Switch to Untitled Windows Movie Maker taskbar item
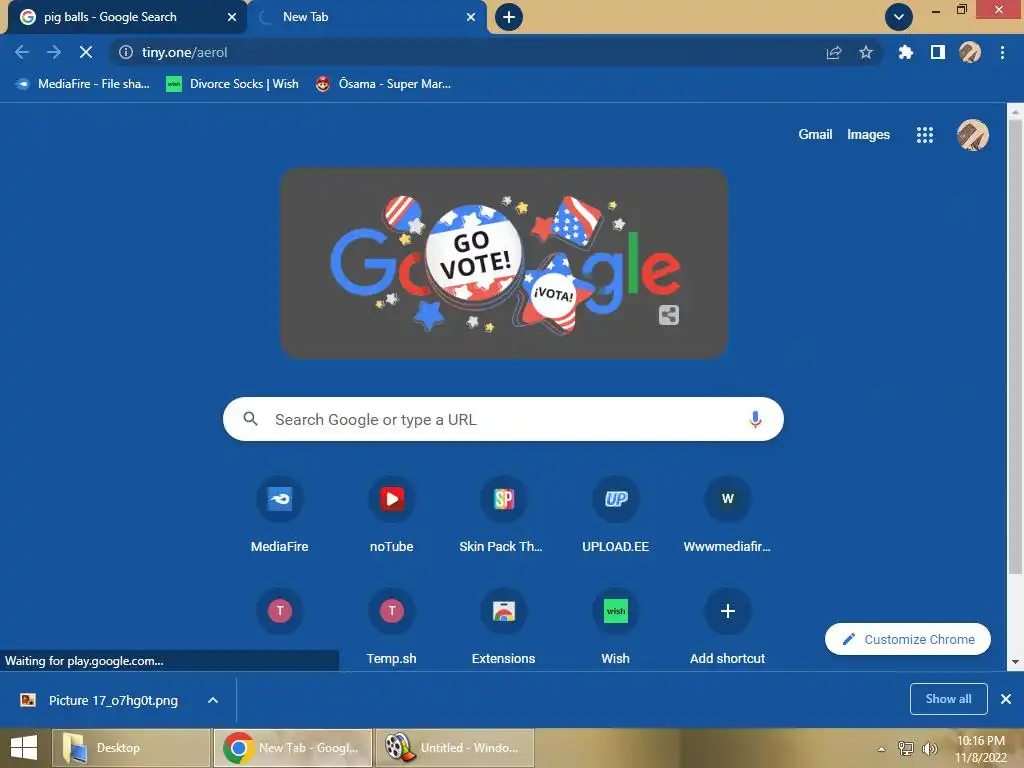 (x=455, y=748)
